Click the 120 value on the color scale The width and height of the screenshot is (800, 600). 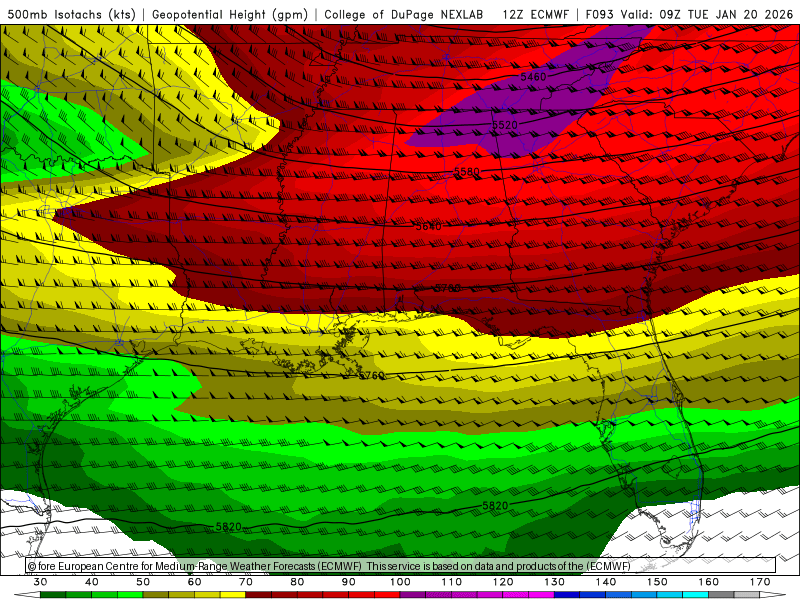[503, 582]
